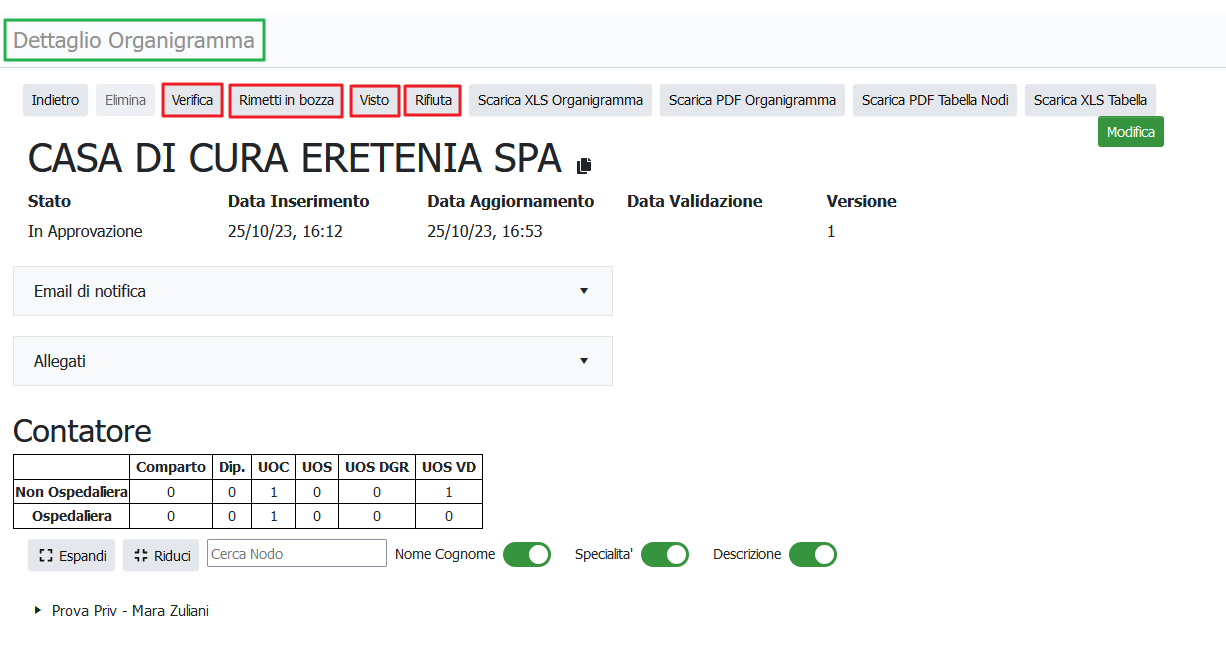Click the Contatore heading
Image resolution: width=1226 pixels, height=645 pixels.
tap(82, 431)
